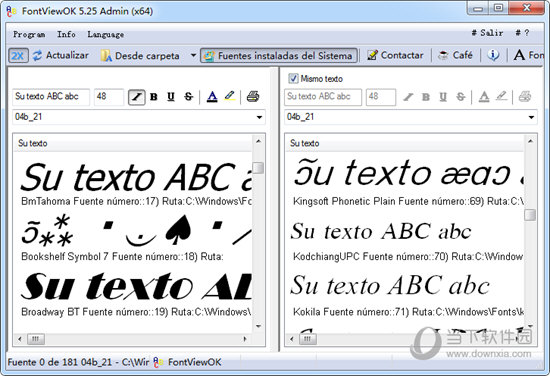The height and width of the screenshot is (376, 550).
Task: Select Fuentes instaladas del Sistema
Action: [x=279, y=56]
